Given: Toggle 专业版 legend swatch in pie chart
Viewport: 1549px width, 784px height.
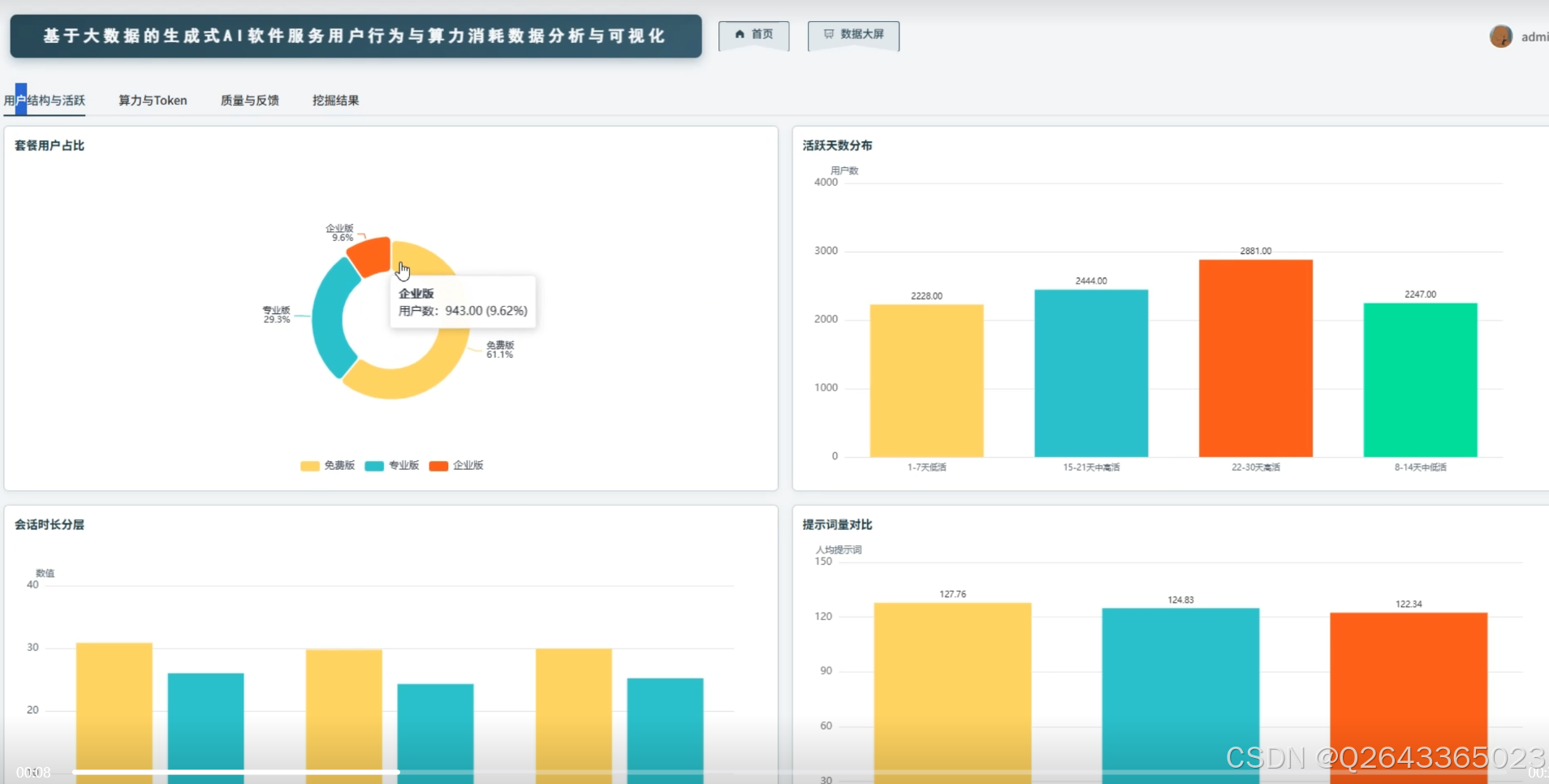Looking at the screenshot, I should pyautogui.click(x=374, y=466).
